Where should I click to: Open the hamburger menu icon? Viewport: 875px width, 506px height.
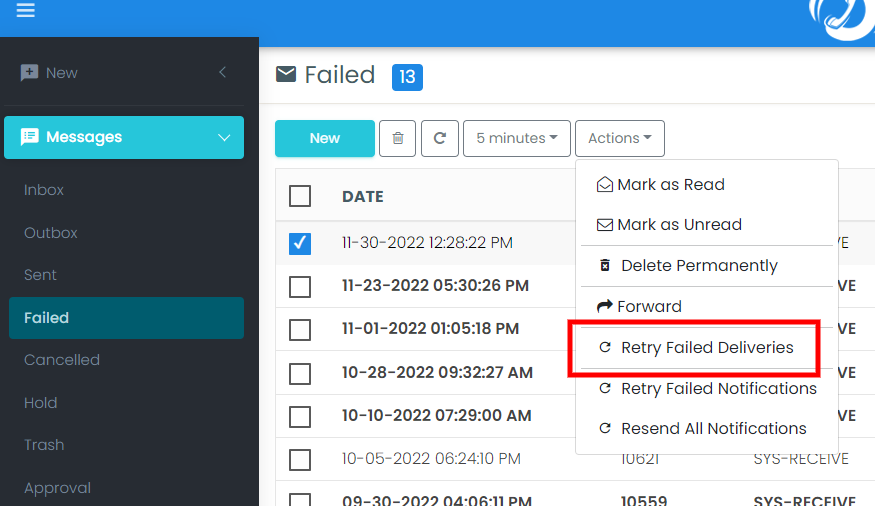pos(25,10)
